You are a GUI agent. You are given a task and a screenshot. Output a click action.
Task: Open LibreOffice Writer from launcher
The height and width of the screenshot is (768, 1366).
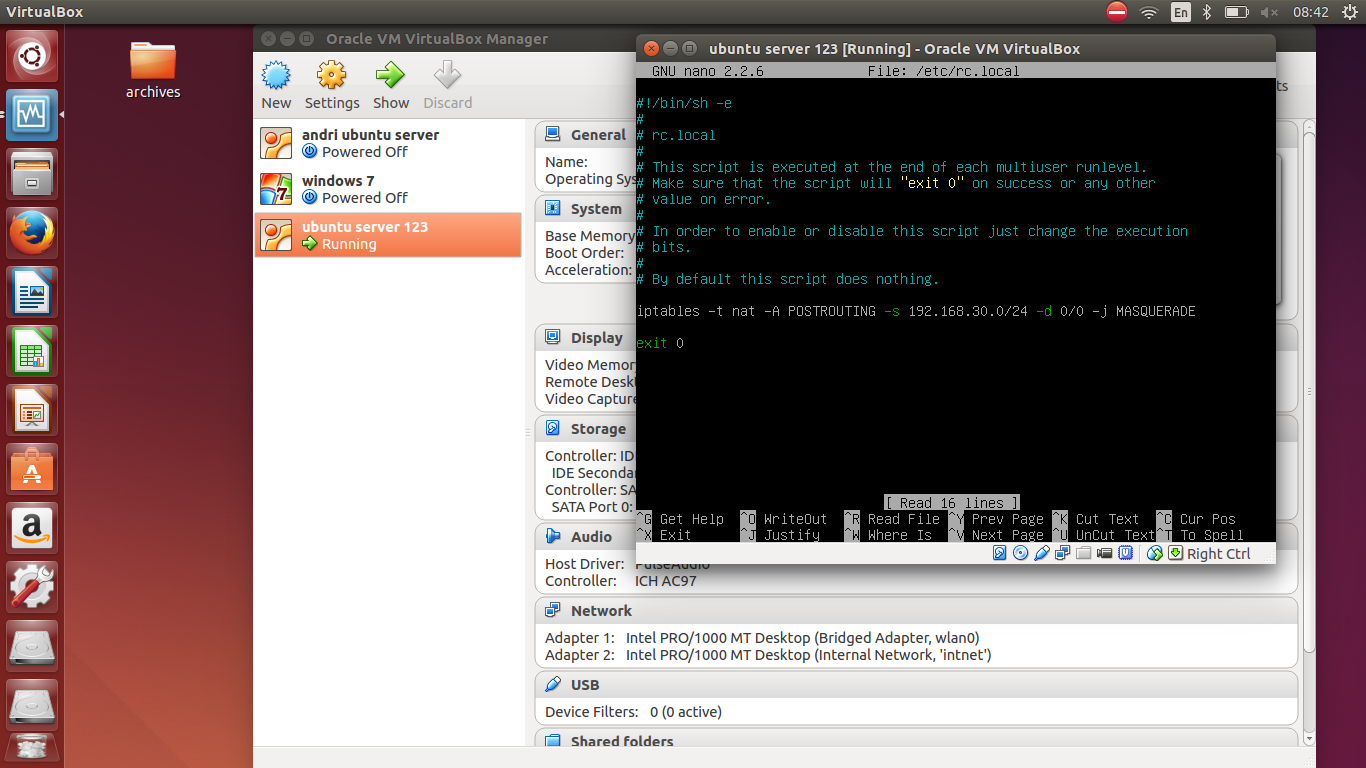(32, 293)
